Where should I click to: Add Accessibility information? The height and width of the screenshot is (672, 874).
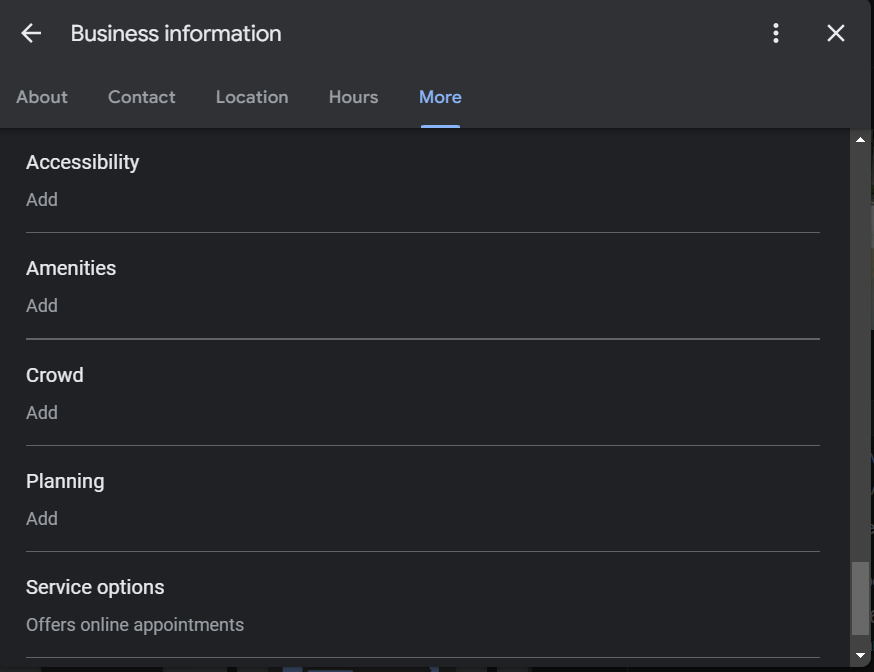coord(41,200)
